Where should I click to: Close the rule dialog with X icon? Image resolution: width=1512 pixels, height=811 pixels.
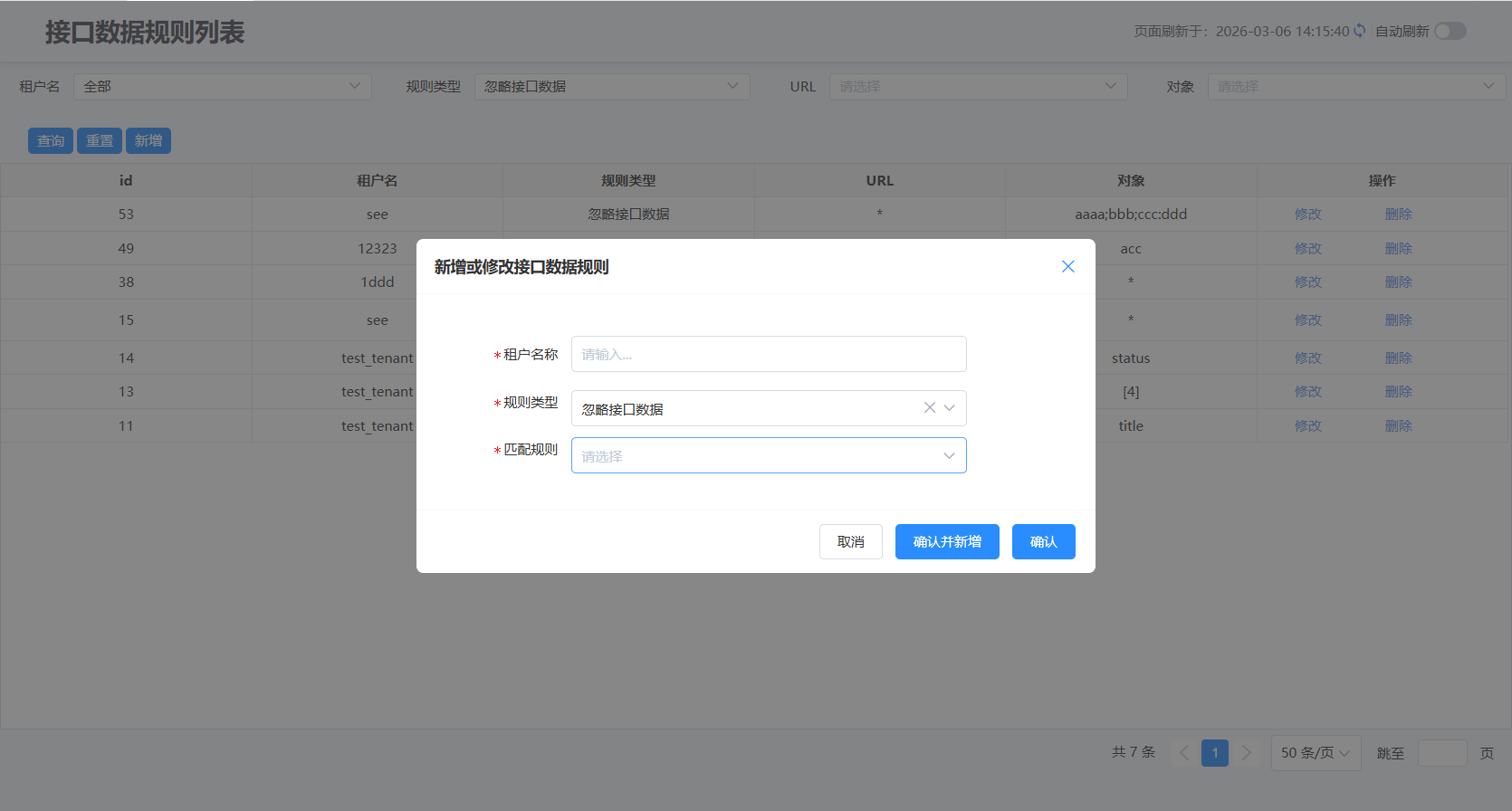pos(1067,266)
